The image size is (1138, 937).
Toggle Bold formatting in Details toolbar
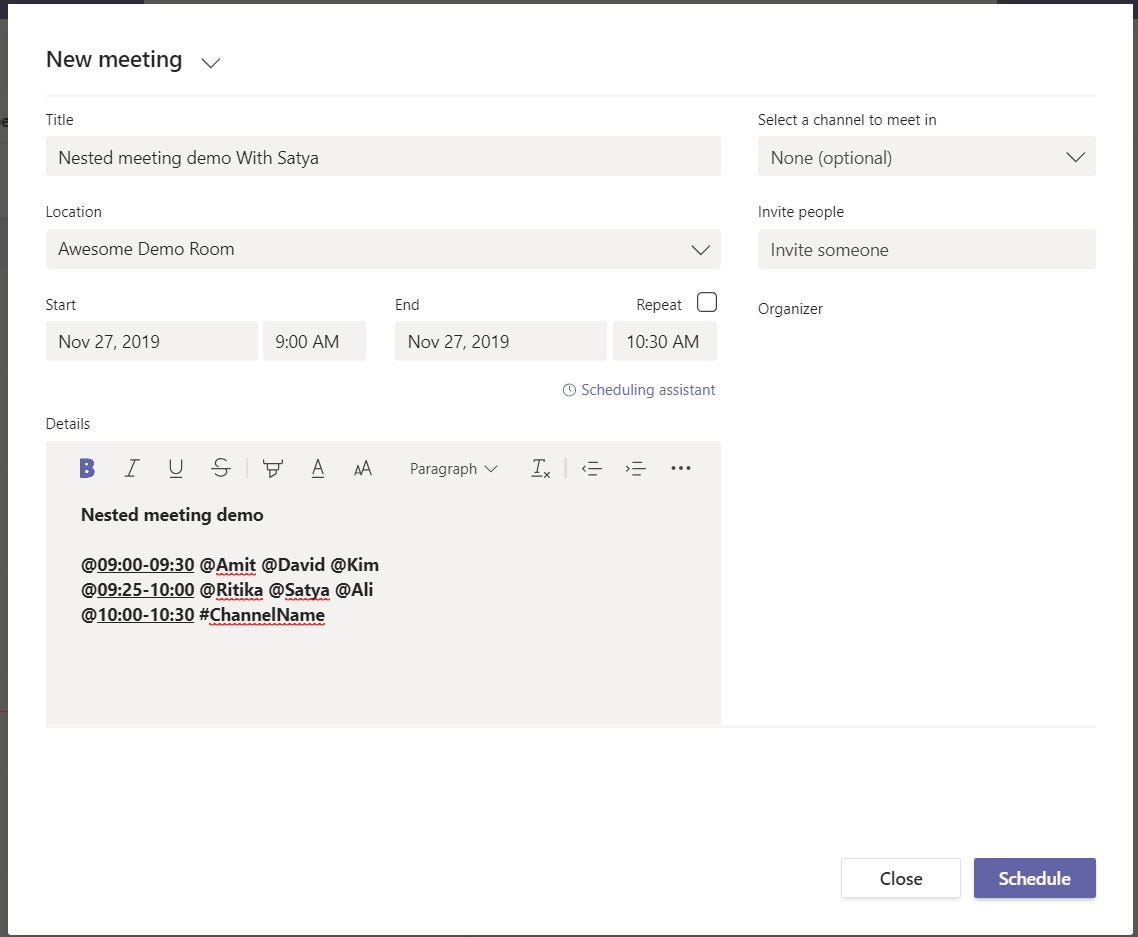point(87,468)
